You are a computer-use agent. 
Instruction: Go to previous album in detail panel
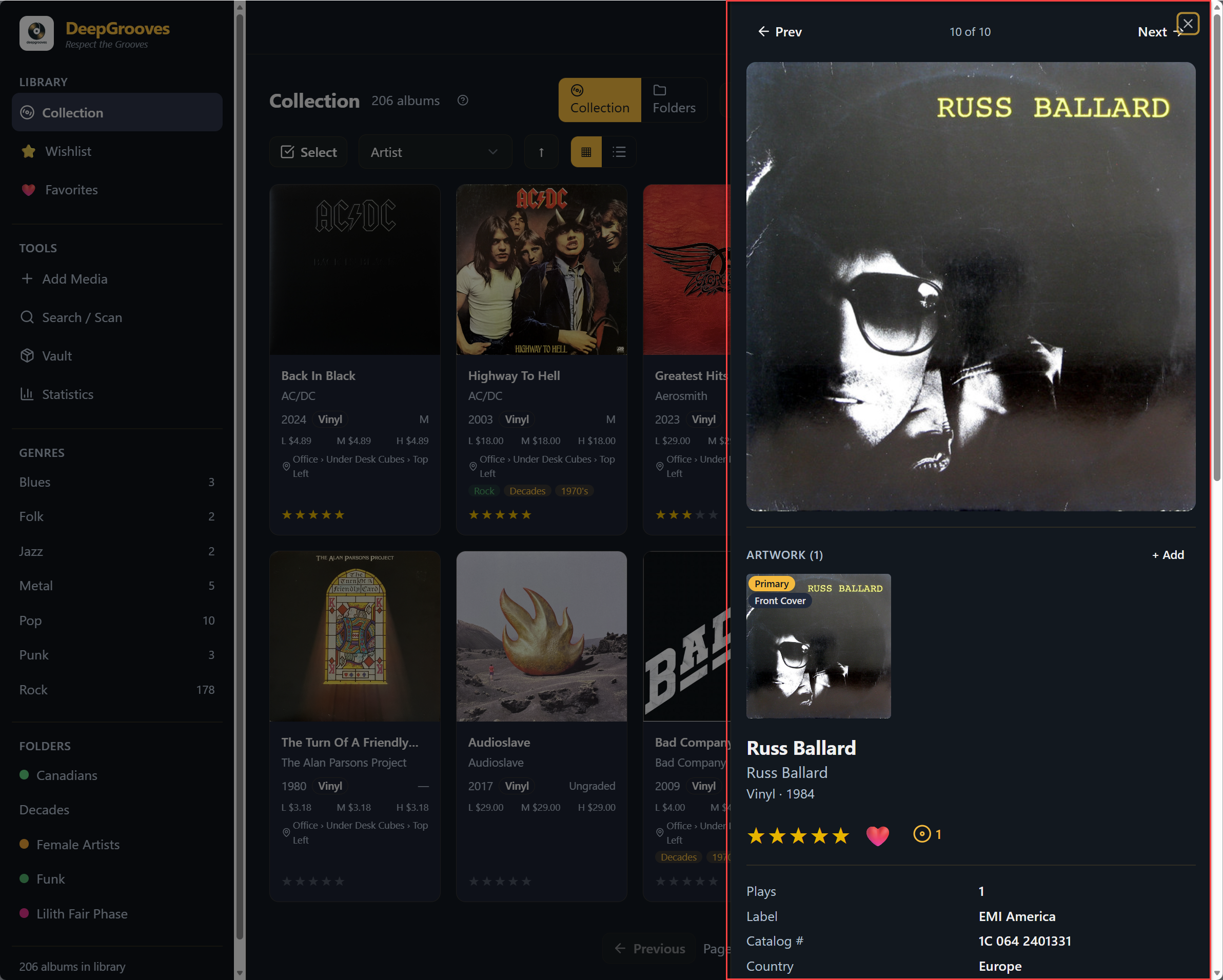pos(780,32)
